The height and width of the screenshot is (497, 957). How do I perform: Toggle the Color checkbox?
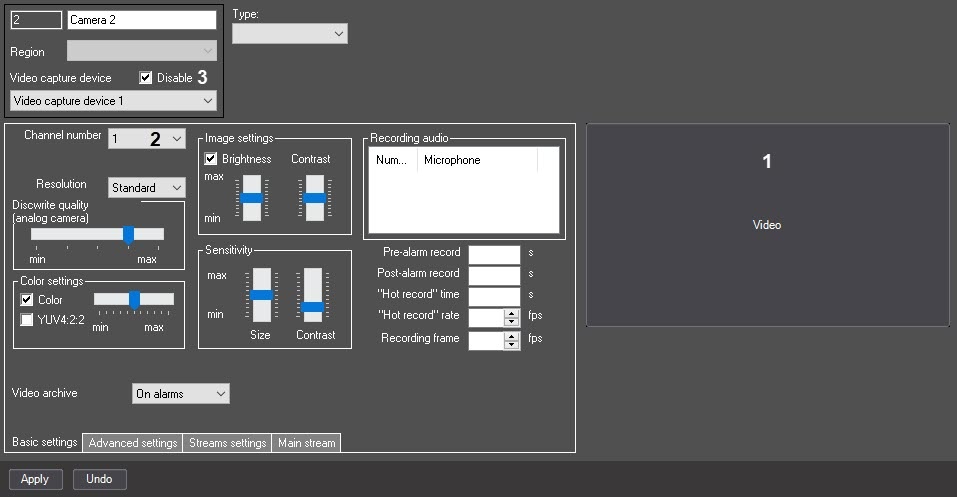point(26,300)
